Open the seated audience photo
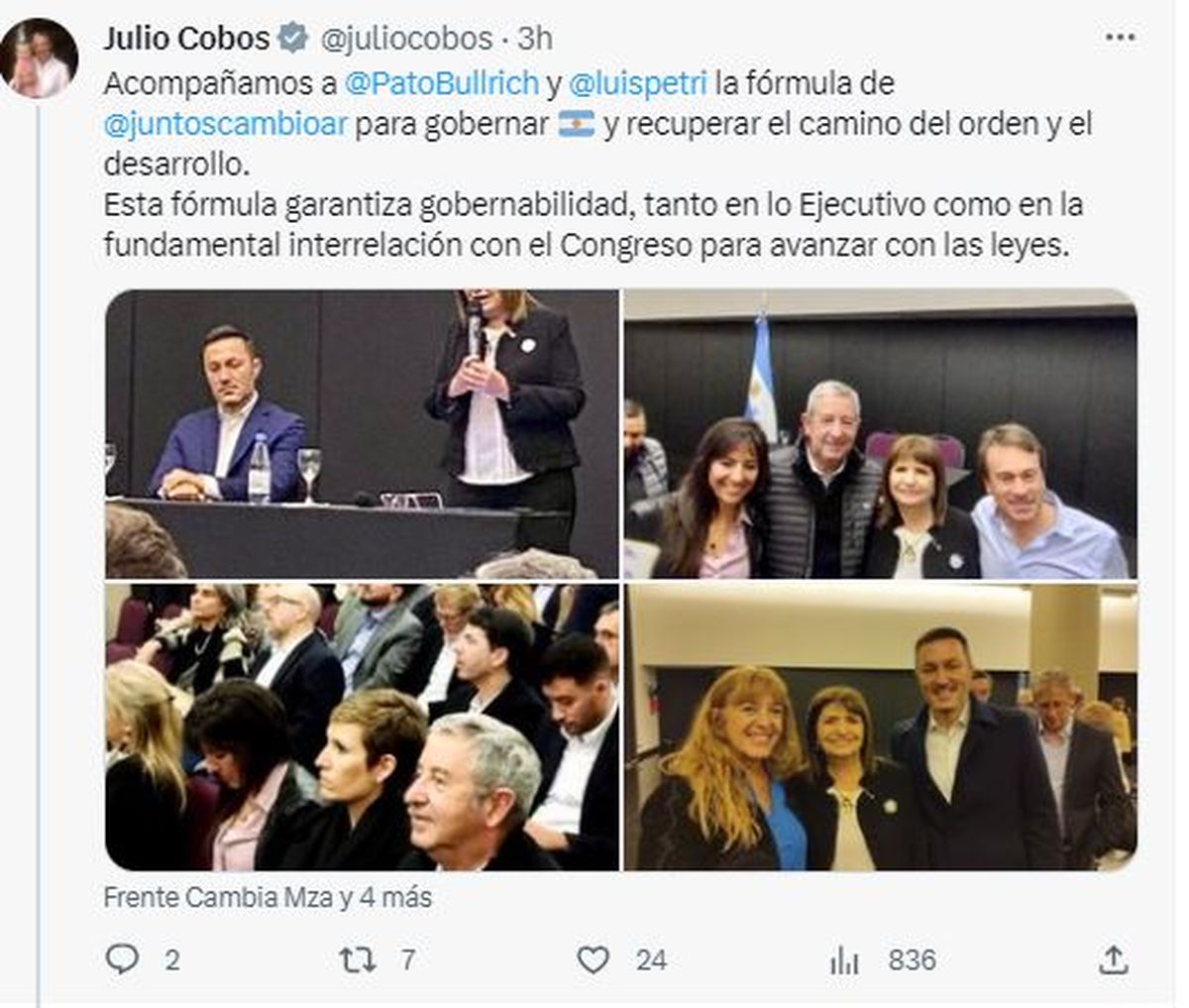Viewport: 1189px width, 1008px height. point(362,728)
